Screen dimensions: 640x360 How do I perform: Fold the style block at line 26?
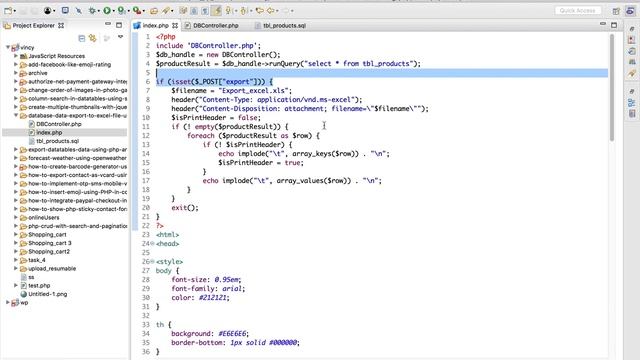point(152,262)
